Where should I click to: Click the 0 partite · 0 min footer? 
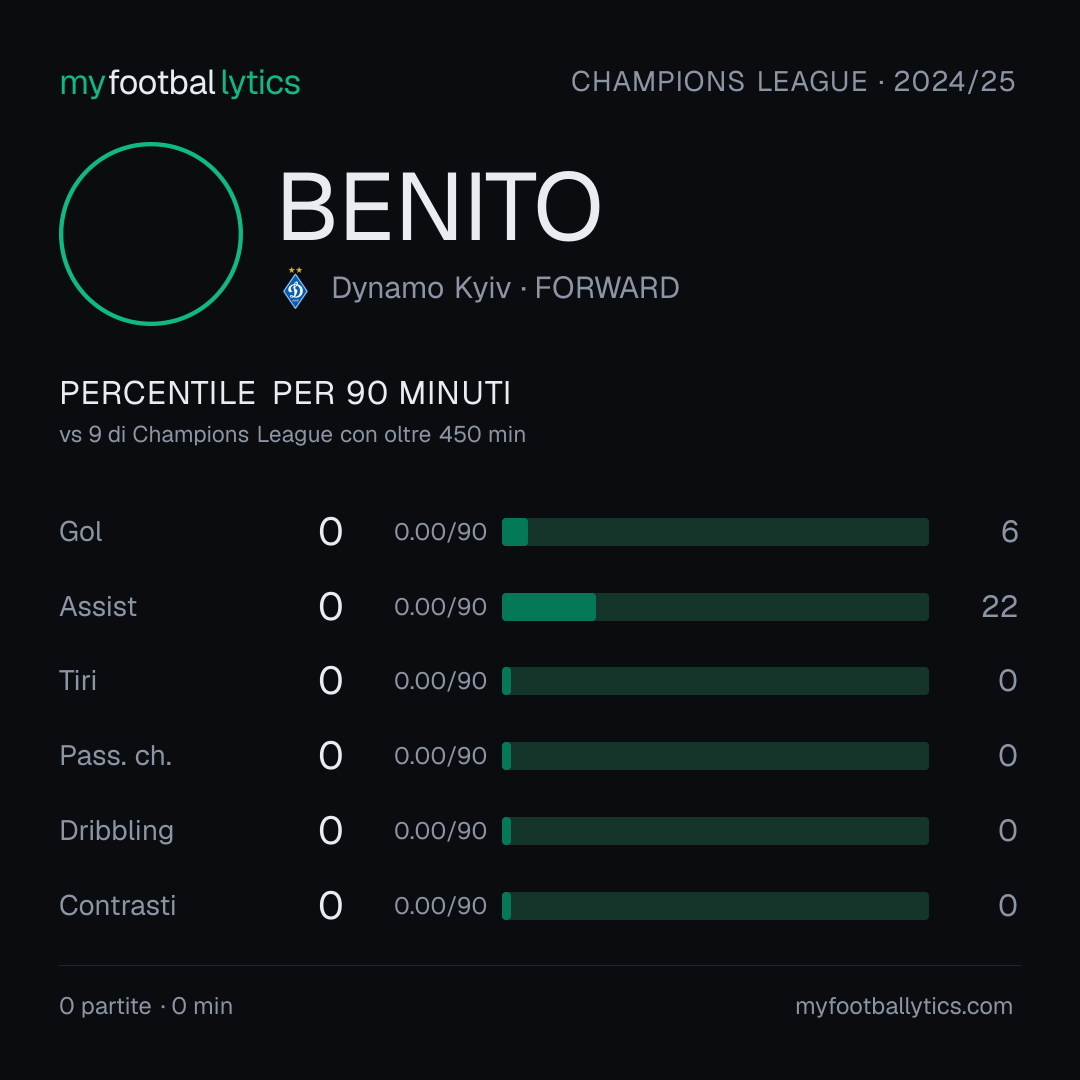coord(146,1006)
